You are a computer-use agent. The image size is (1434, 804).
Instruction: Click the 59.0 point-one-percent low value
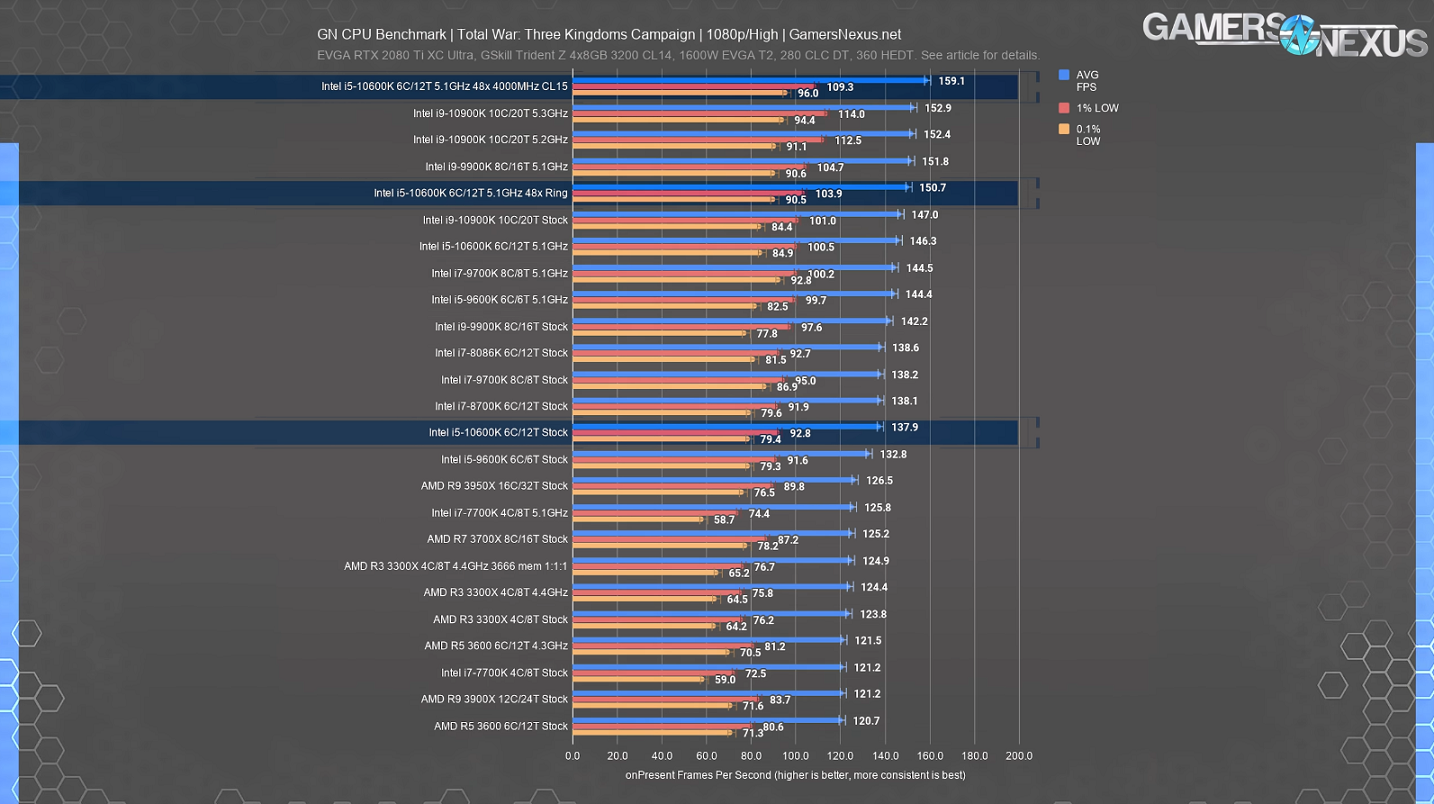tap(725, 680)
